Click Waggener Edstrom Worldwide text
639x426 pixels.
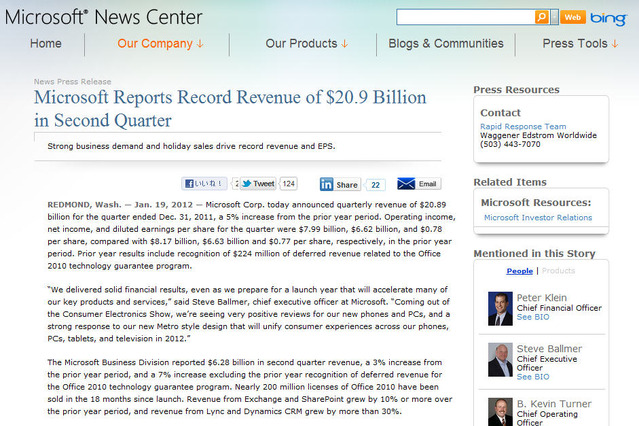(x=538, y=135)
